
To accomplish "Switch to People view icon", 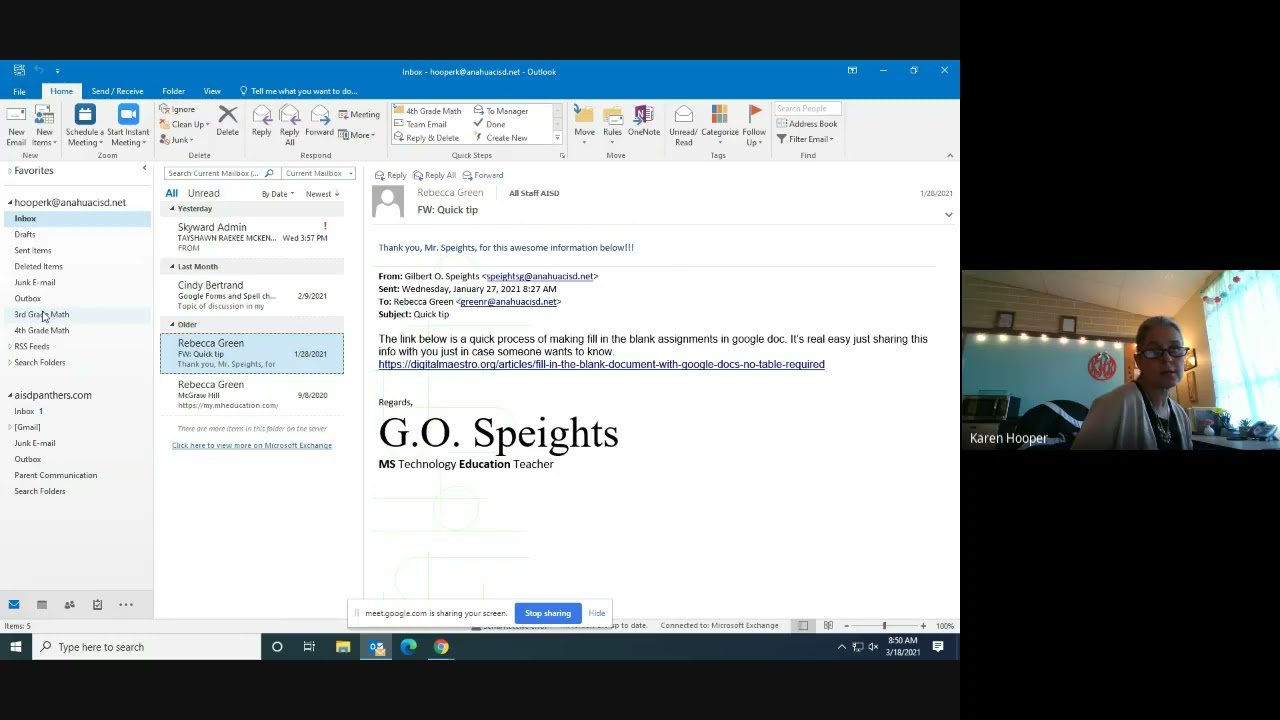I will point(70,604).
